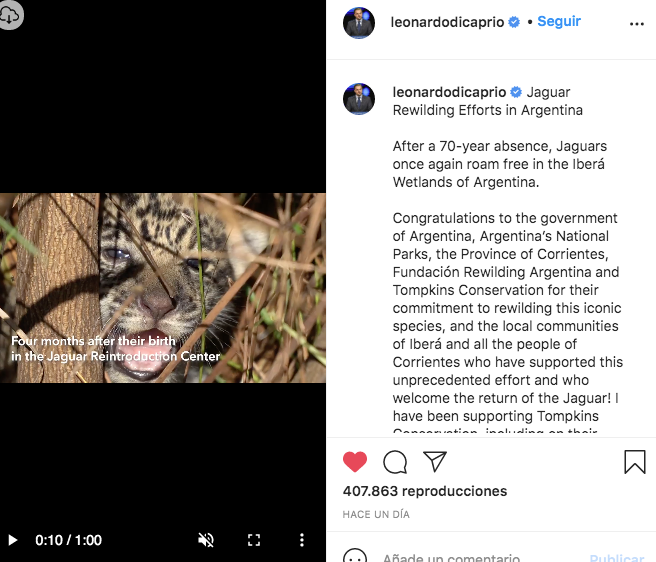Click Seguir to follow leonardodicaprio

[559, 21]
